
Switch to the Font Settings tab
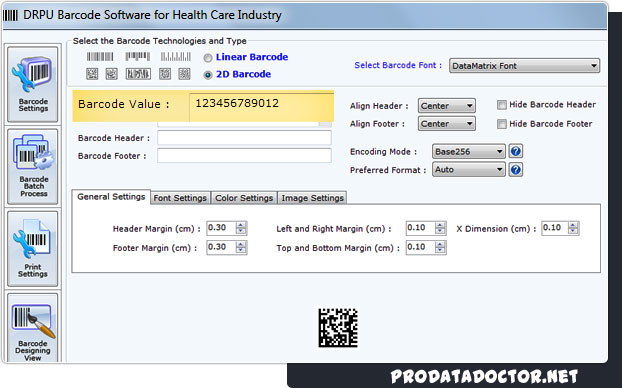coord(180,198)
